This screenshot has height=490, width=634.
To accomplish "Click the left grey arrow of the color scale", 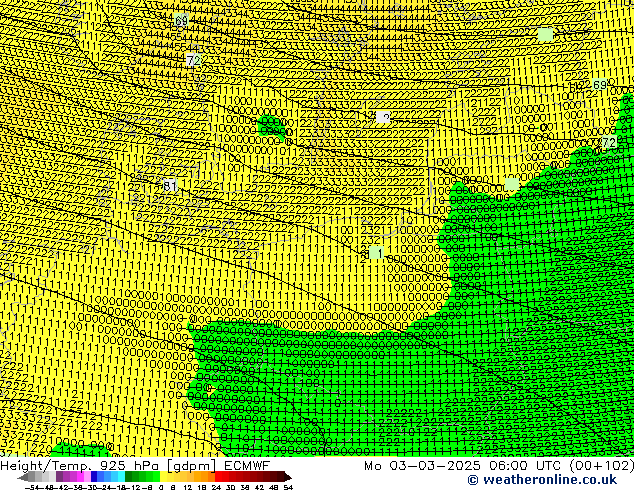I will (x=22, y=477).
